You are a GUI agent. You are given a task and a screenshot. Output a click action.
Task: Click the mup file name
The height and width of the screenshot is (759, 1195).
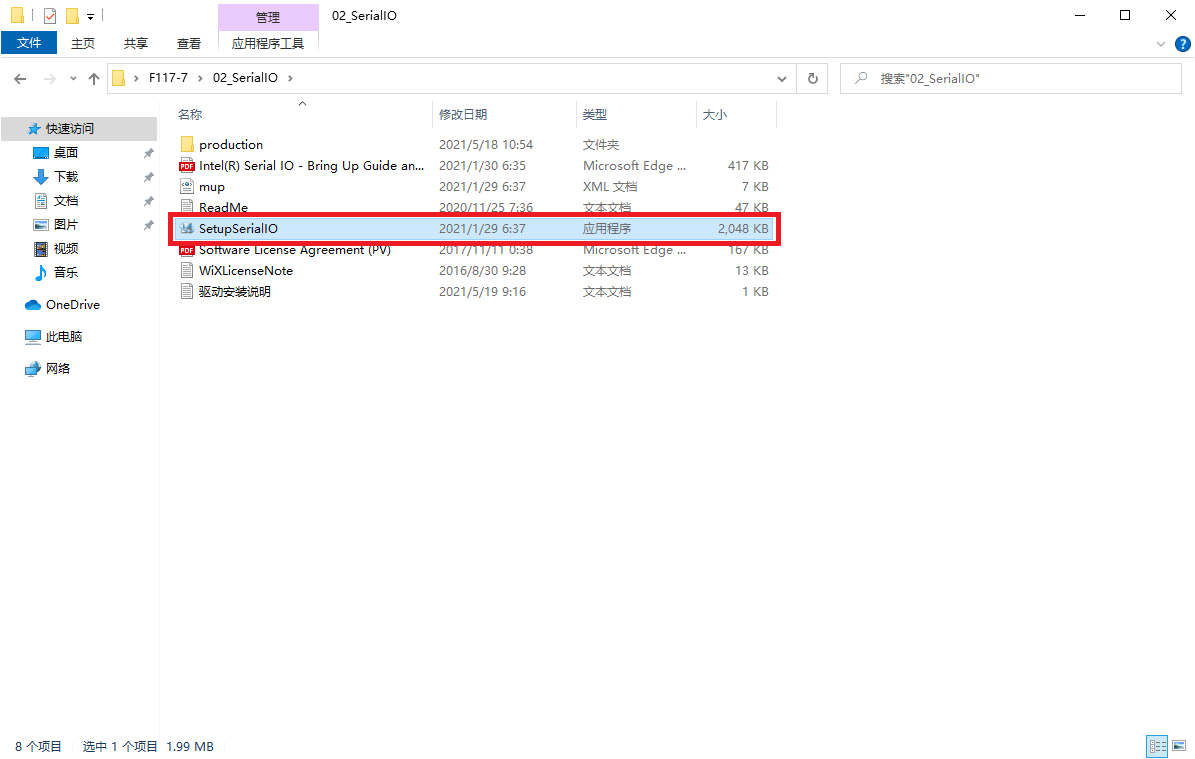[212, 187]
